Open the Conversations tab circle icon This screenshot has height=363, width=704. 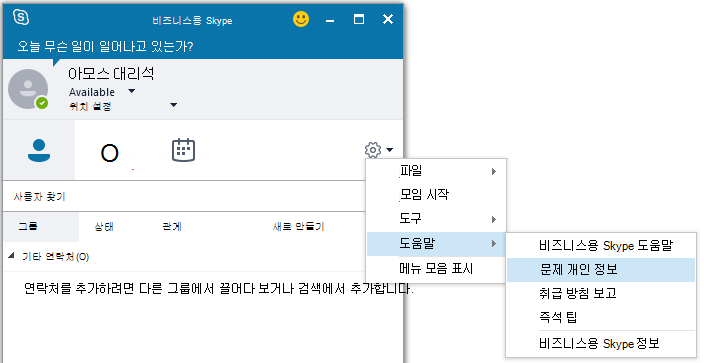point(110,153)
